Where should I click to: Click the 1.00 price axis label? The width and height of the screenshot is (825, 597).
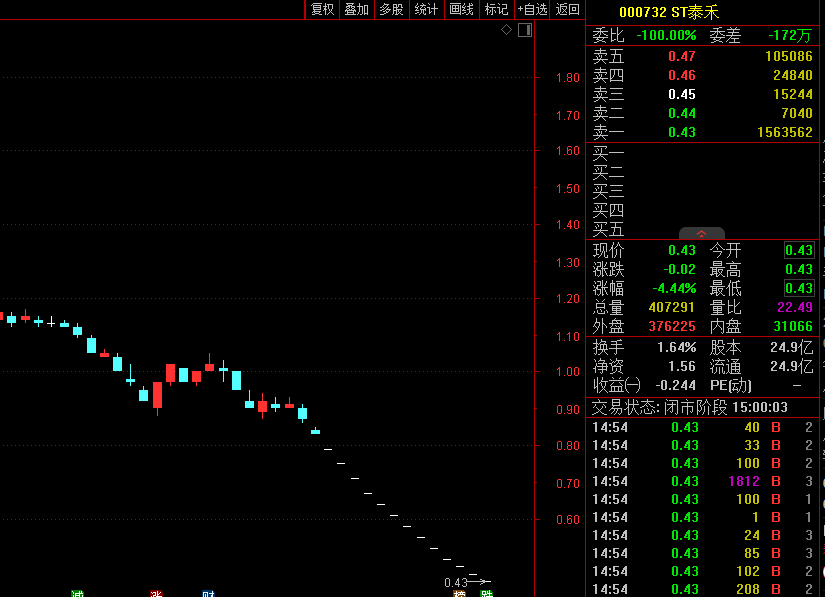point(568,371)
